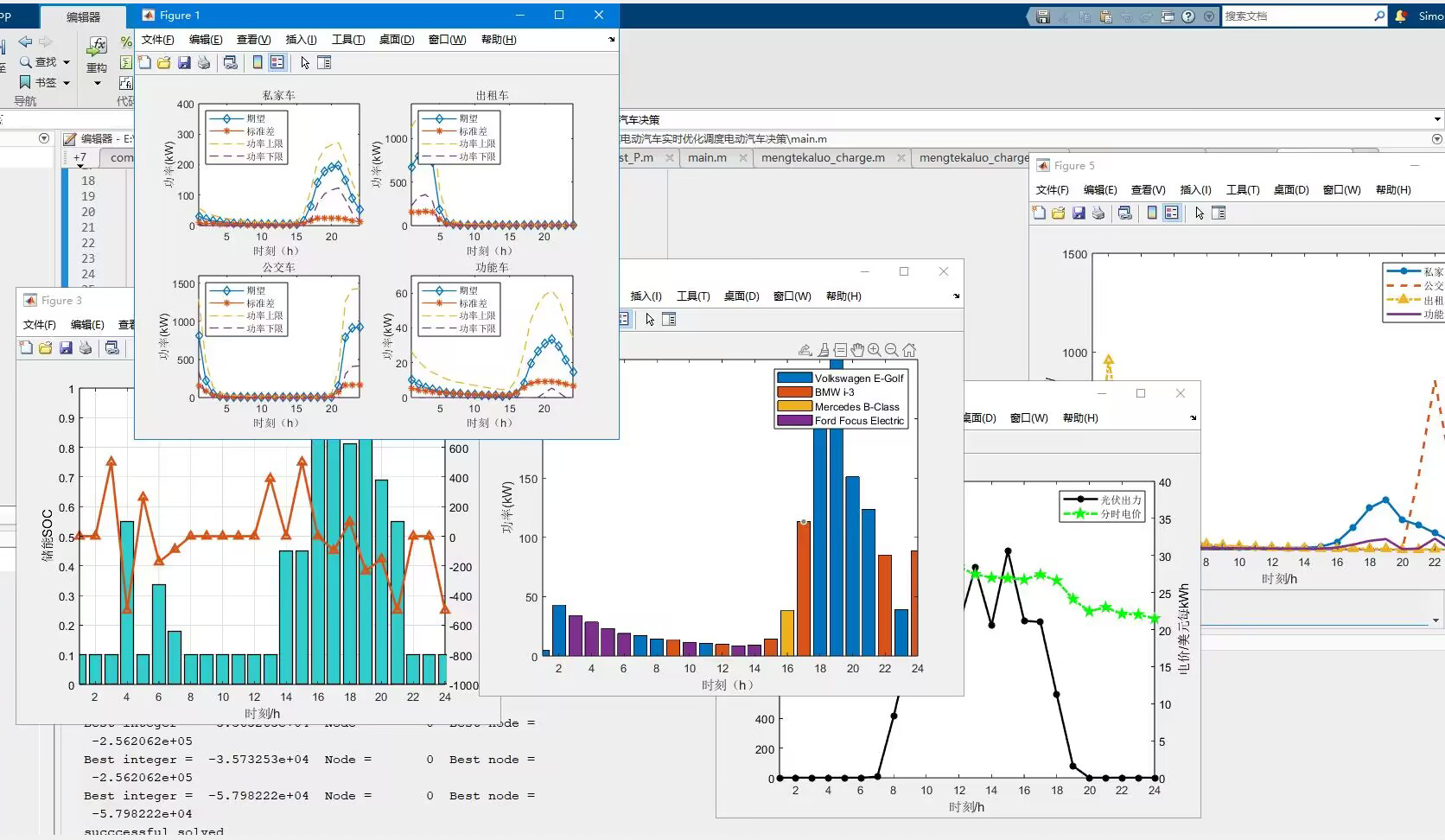This screenshot has height=840, width=1445.
Task: Select pan hand tool above bar chart
Action: (x=857, y=350)
